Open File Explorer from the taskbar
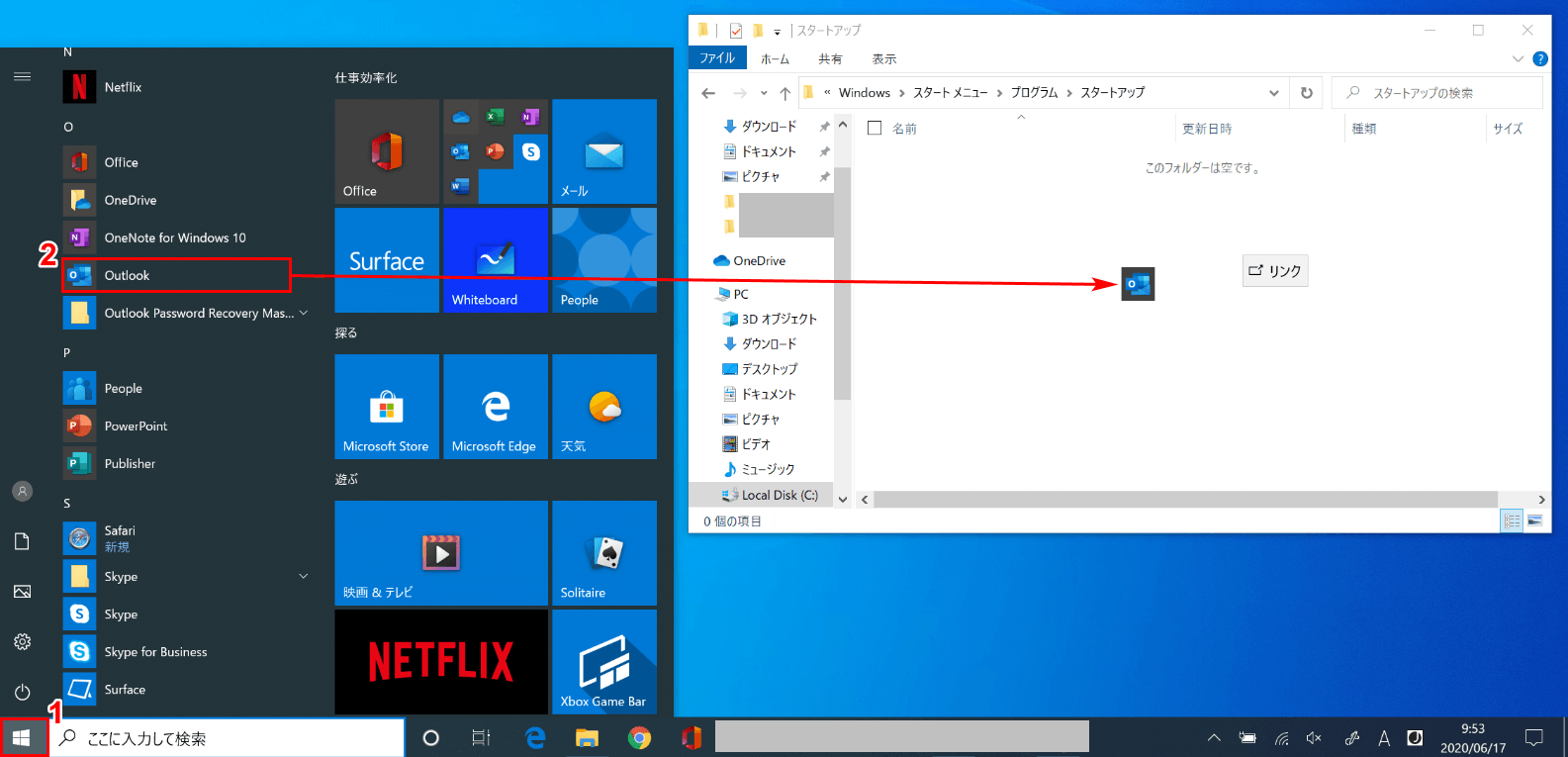 (x=587, y=738)
